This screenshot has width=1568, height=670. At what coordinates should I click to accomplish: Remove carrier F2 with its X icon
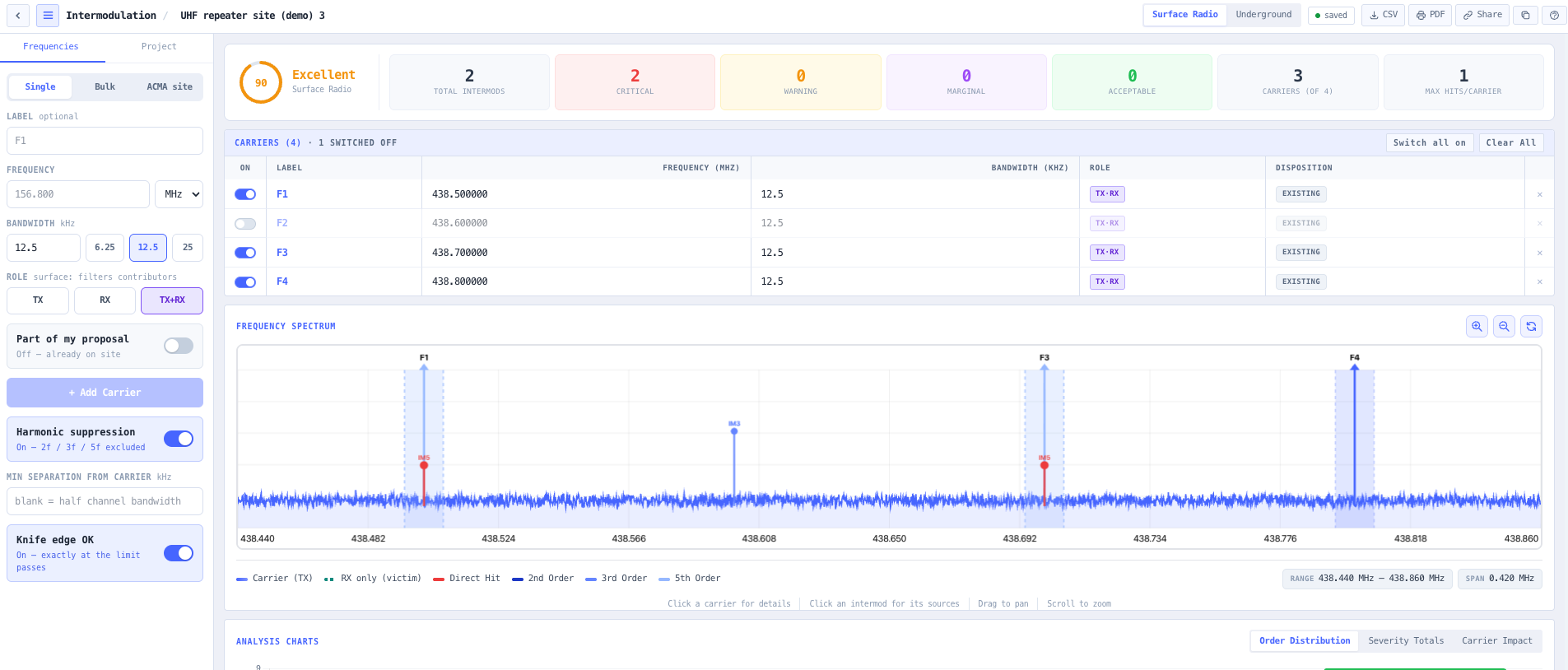click(1539, 223)
